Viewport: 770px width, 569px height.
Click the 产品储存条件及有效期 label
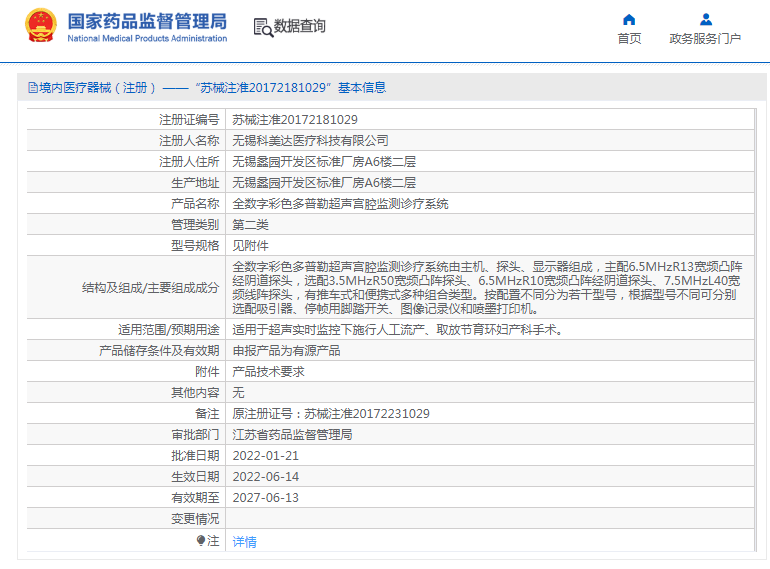pos(159,351)
